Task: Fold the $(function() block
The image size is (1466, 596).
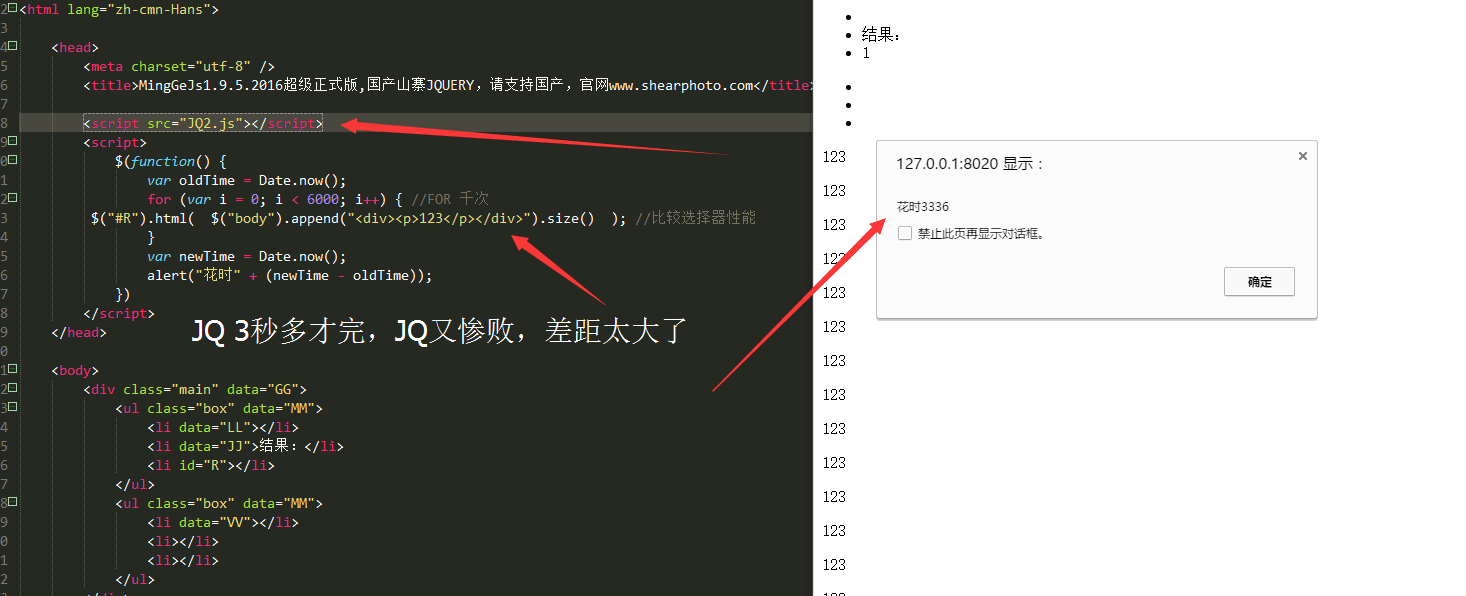Action: 12,160
